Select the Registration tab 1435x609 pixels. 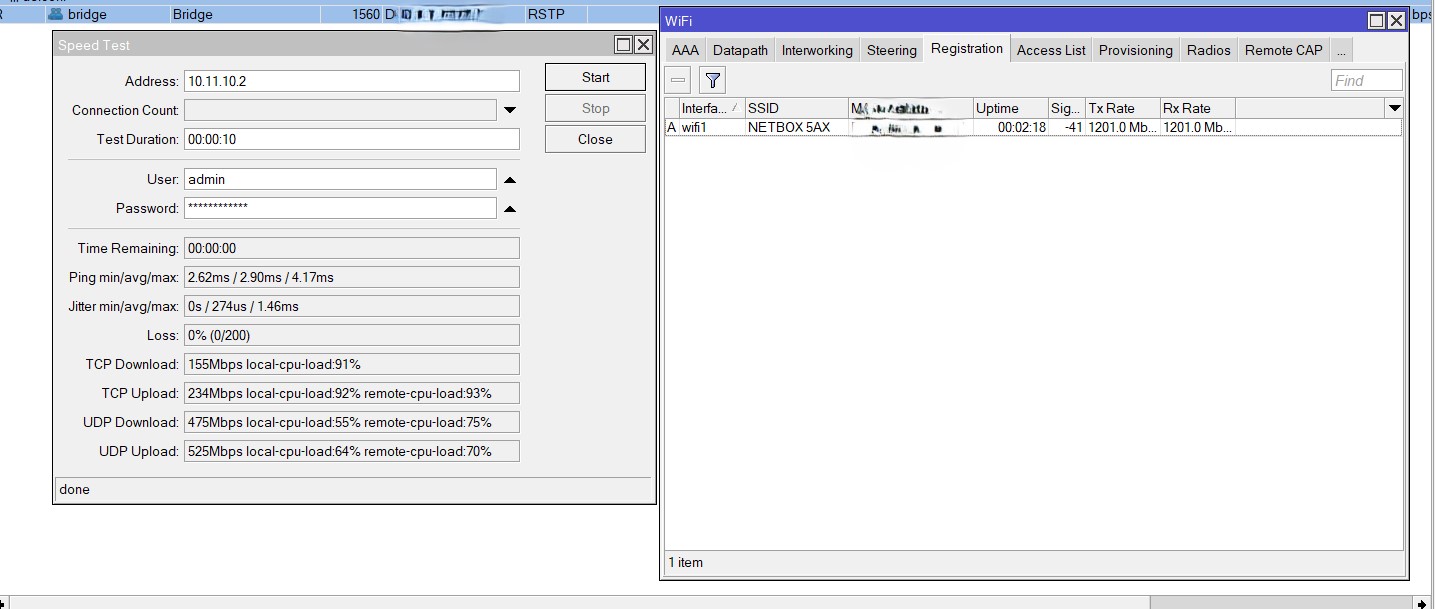click(x=966, y=48)
